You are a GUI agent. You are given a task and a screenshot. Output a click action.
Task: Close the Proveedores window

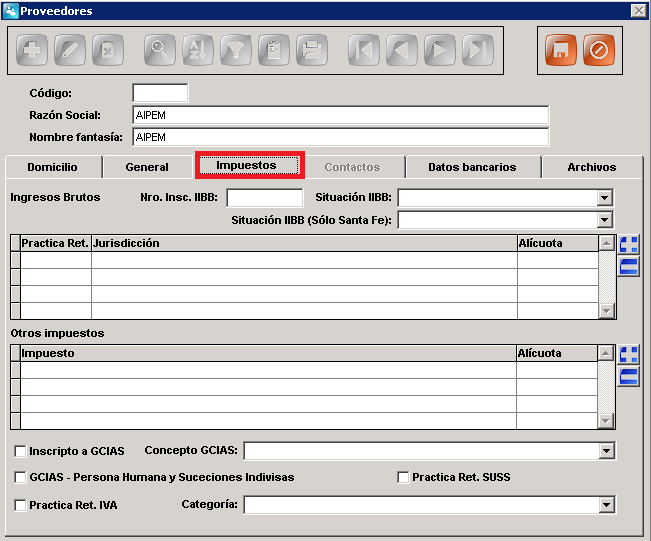tap(639, 10)
